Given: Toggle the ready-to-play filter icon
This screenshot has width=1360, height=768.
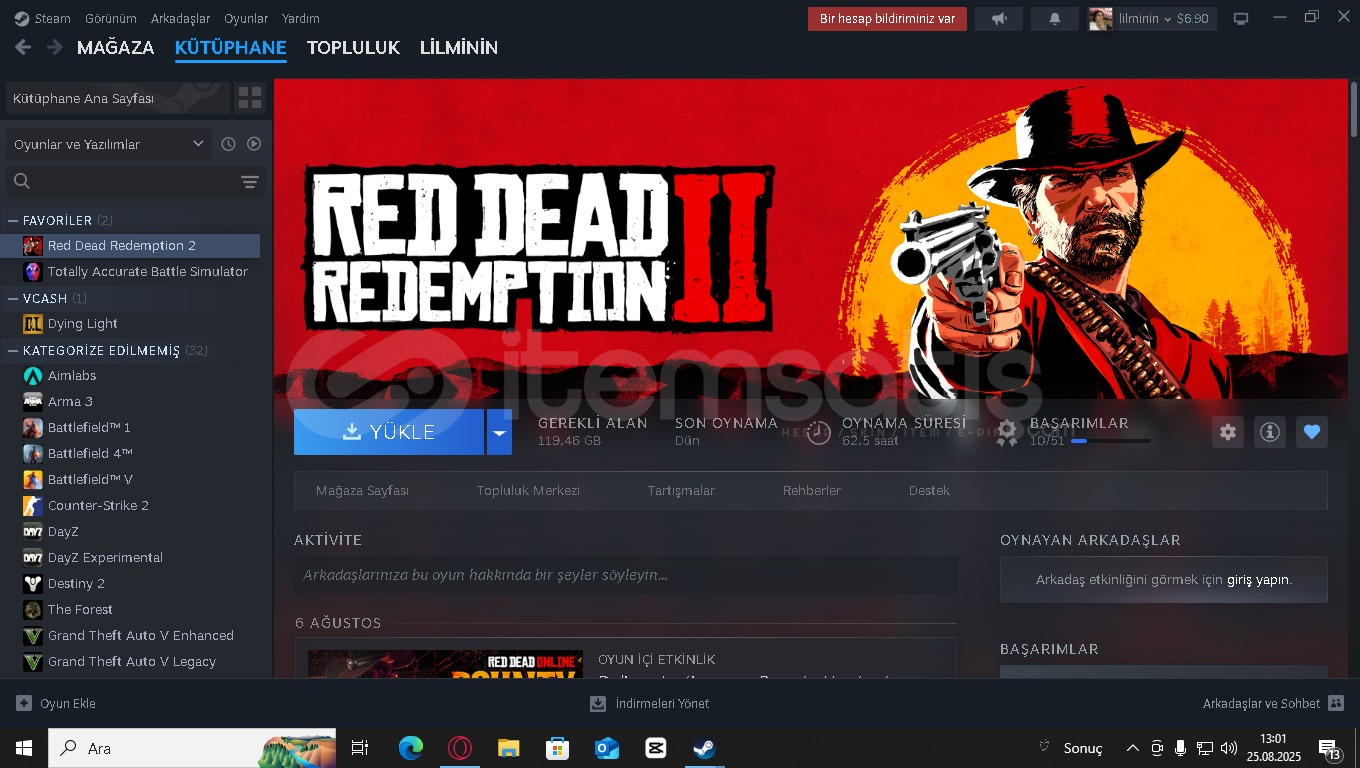Looking at the screenshot, I should pos(254,144).
